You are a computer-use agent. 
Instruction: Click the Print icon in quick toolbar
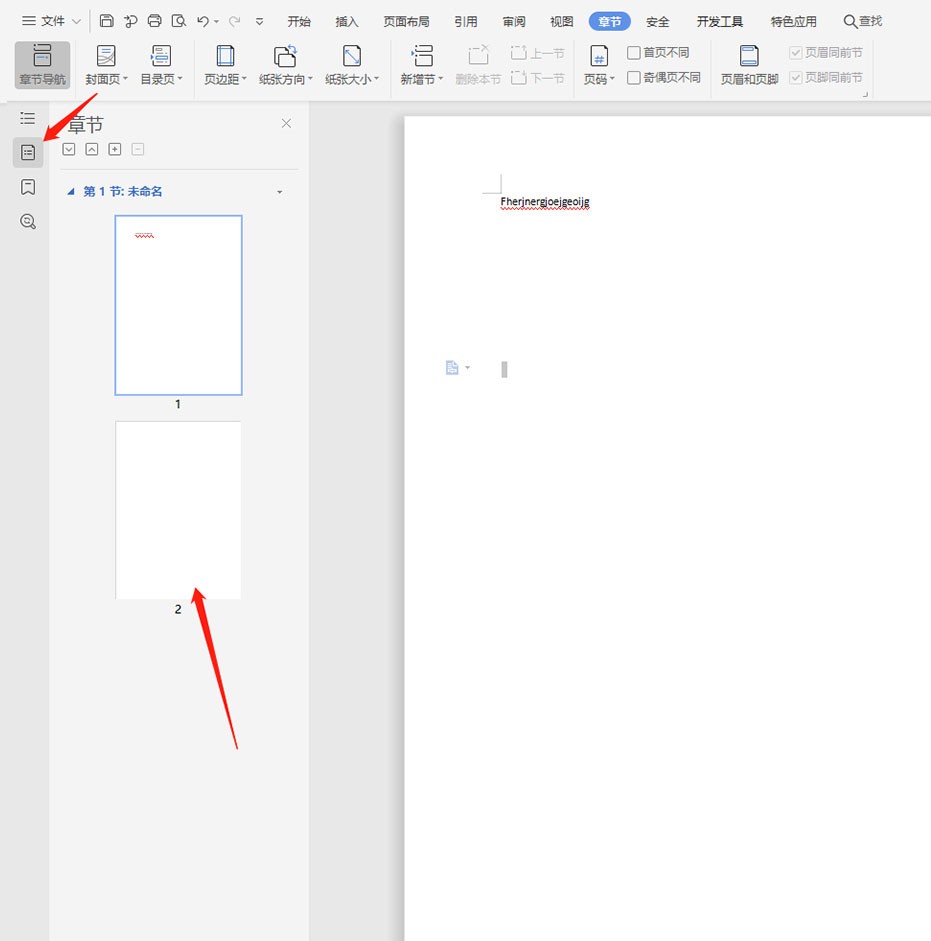pos(154,21)
